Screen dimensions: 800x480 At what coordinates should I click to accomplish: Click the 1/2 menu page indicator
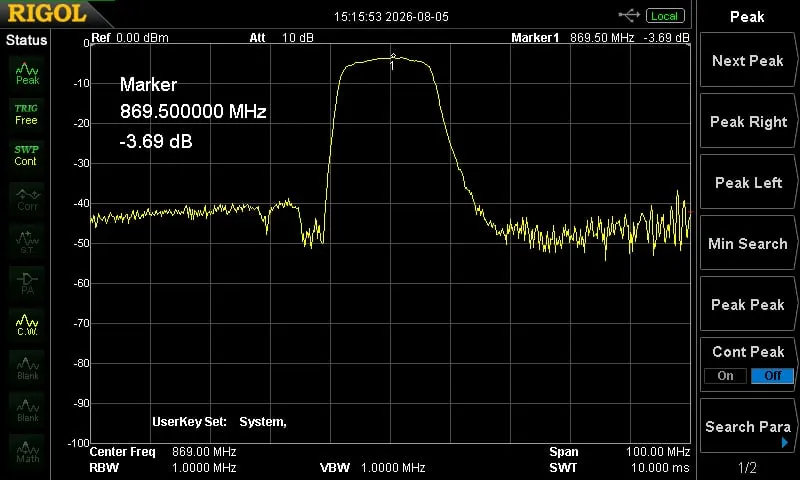[747, 467]
